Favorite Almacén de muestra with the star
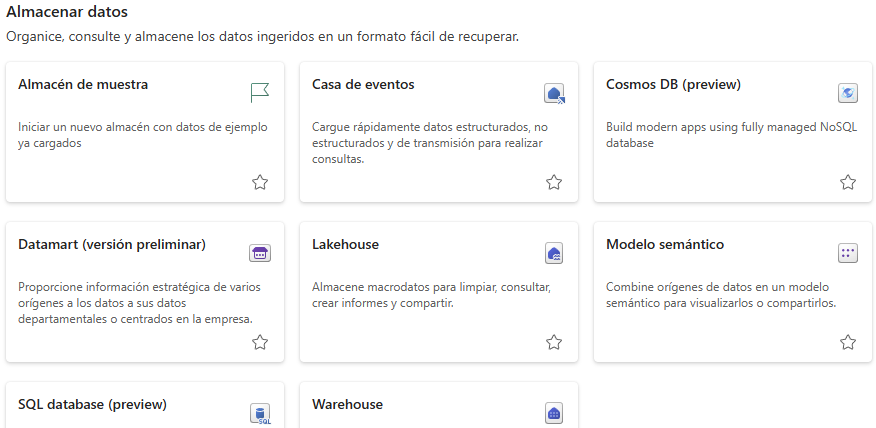Viewport: 876px width, 428px height. coord(260,182)
